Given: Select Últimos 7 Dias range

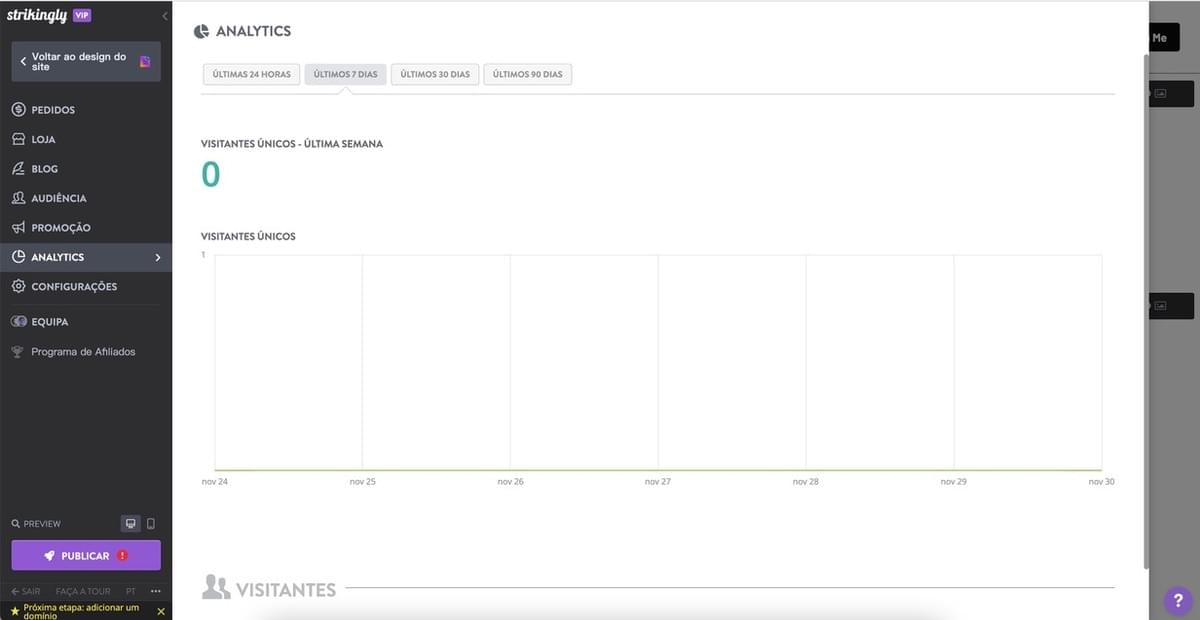Looking at the screenshot, I should [x=345, y=75].
